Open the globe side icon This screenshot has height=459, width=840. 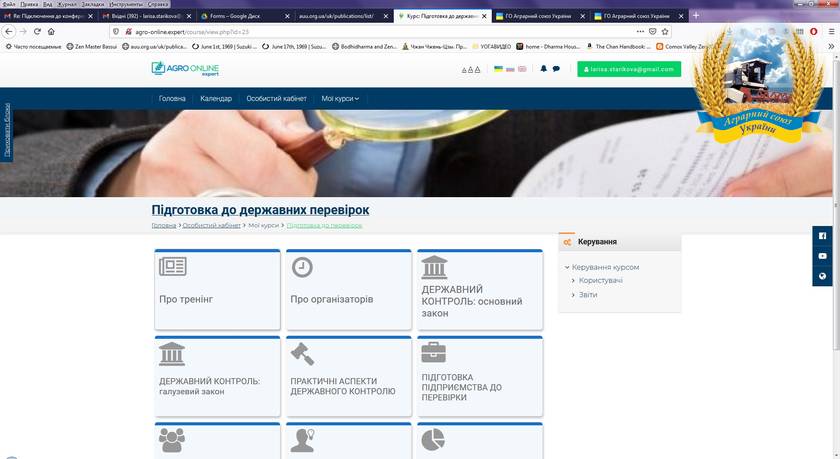822,276
